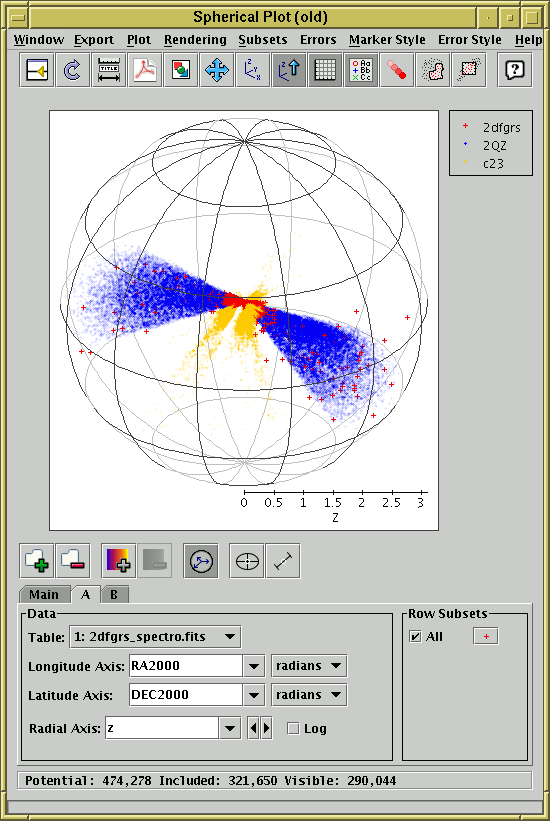Image resolution: width=550 pixels, height=821 pixels.
Task: Add auxiliary colour axis icon
Action: [x=118, y=561]
